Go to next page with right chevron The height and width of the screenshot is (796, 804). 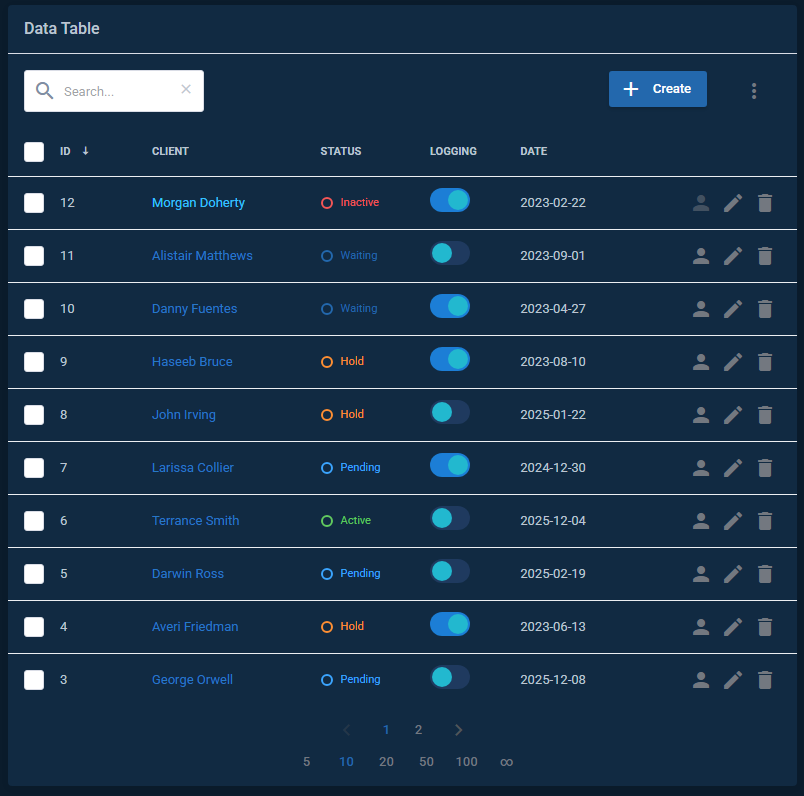tap(458, 730)
